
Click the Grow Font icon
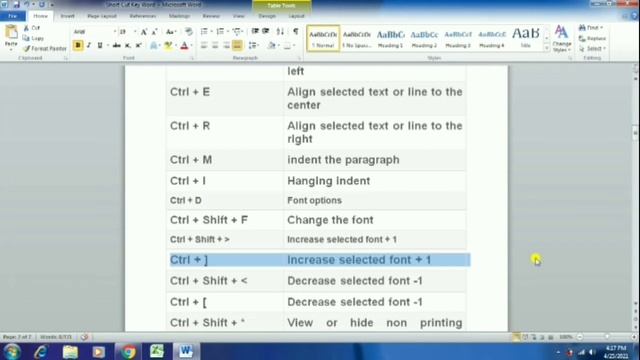pyautogui.click(x=144, y=32)
